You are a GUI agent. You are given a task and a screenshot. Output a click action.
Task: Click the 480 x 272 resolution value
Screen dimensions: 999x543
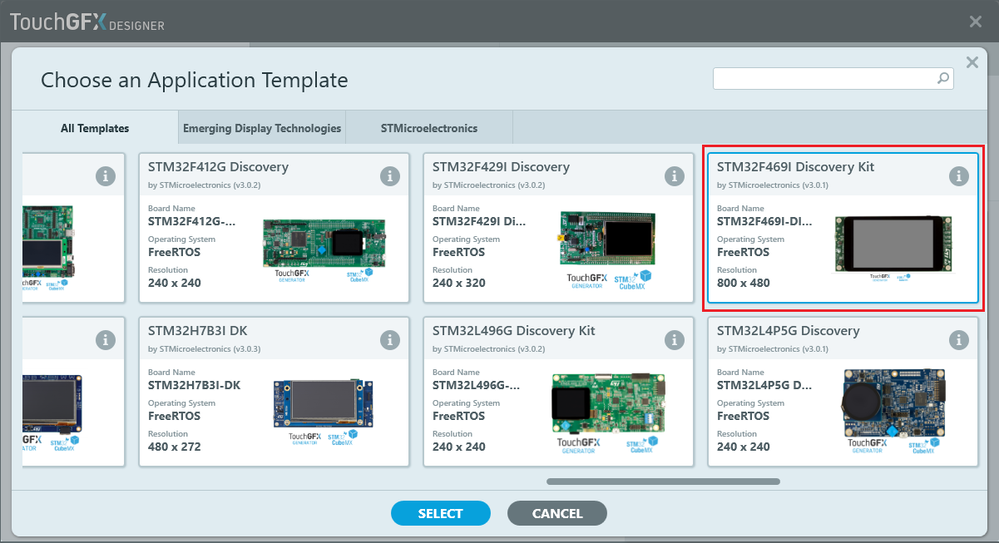pyautogui.click(x=174, y=447)
